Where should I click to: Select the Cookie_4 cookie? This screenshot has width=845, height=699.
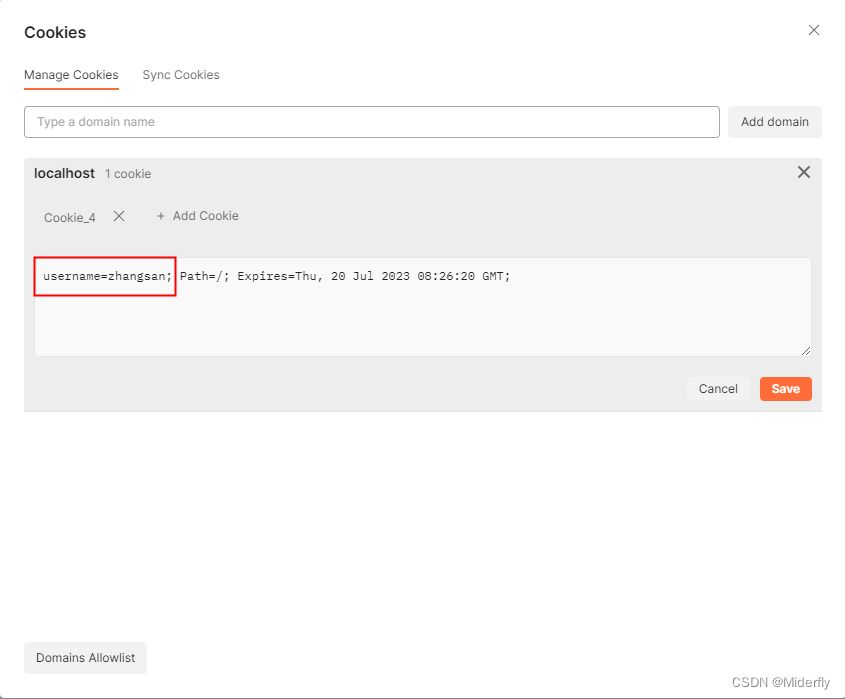(x=70, y=218)
